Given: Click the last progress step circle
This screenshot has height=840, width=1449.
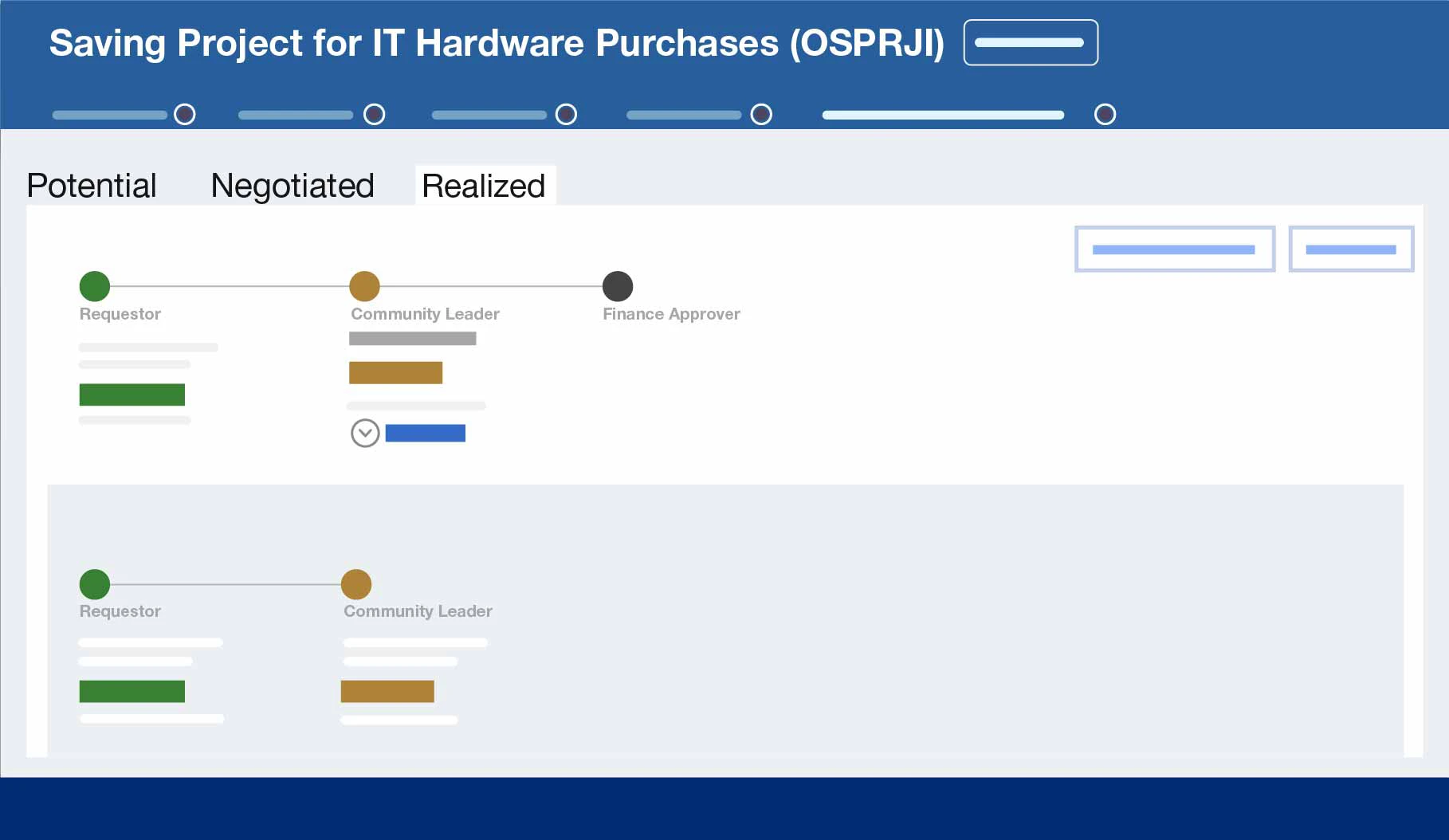Looking at the screenshot, I should [x=1105, y=115].
